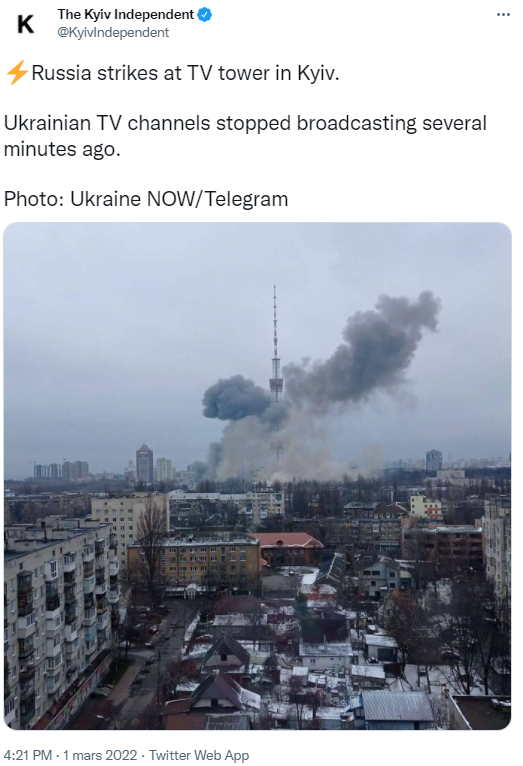Screen dimensions: 523x766
Task: Open the attached photo of Kyiv
Action: pyautogui.click(x=257, y=476)
